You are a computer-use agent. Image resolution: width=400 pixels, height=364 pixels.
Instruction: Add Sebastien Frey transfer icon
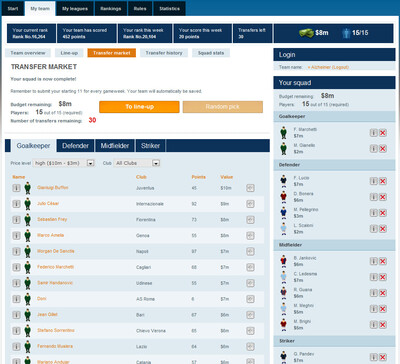point(250,220)
